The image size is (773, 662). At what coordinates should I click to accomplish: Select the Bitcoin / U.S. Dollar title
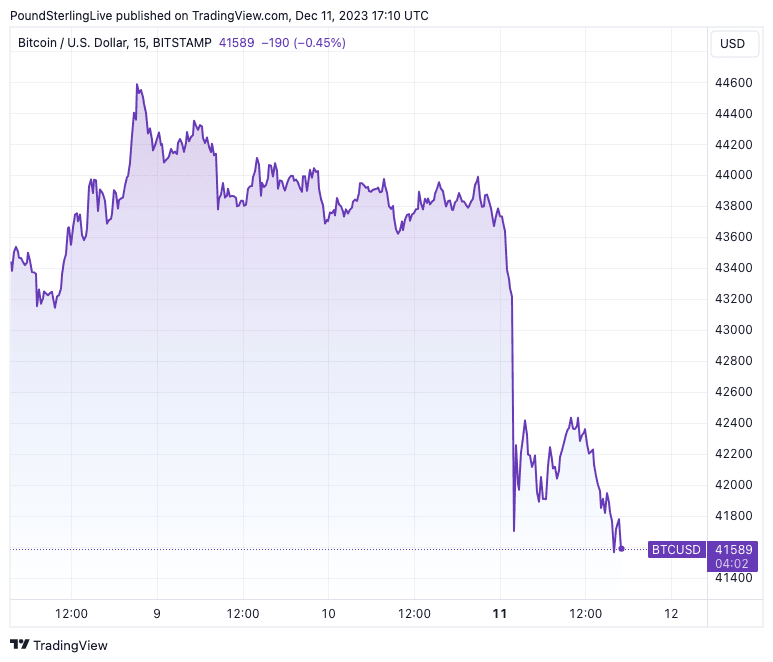click(82, 43)
